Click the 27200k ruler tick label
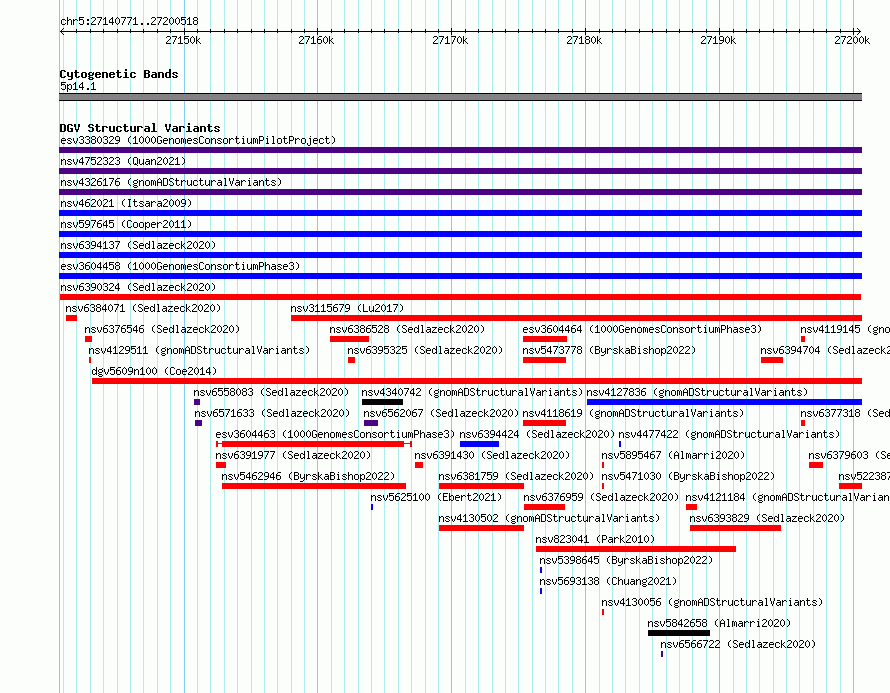 coord(852,40)
